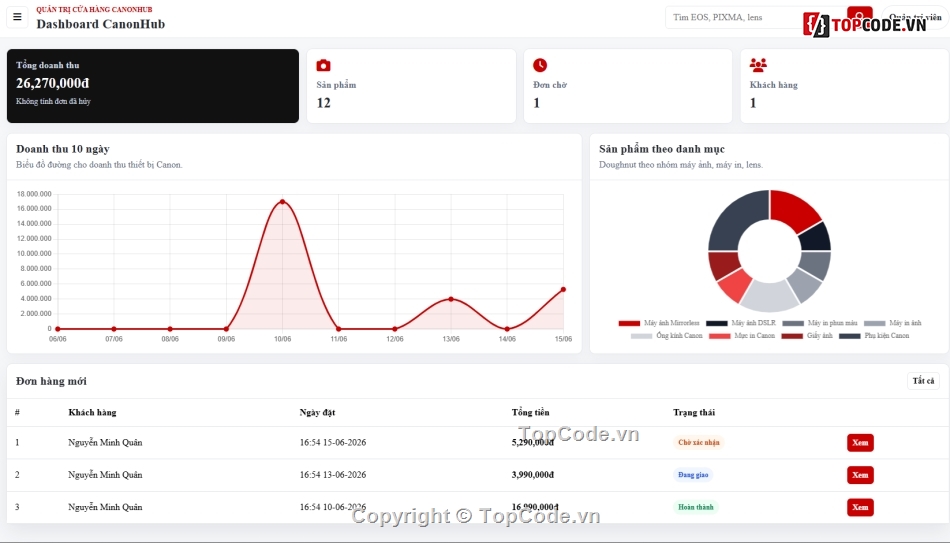
Task: Click the clock icon on Đơn chờ card
Action: (x=540, y=65)
